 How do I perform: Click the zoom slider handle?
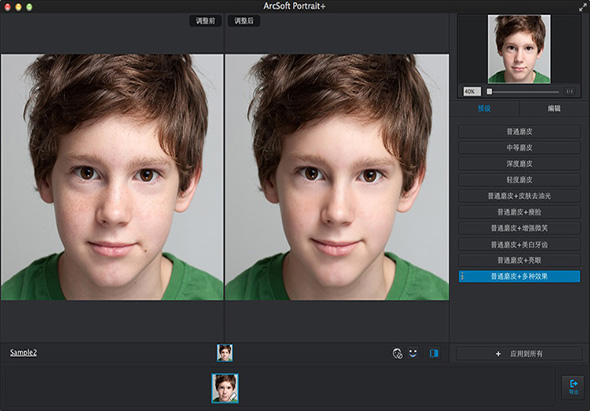tap(489, 91)
